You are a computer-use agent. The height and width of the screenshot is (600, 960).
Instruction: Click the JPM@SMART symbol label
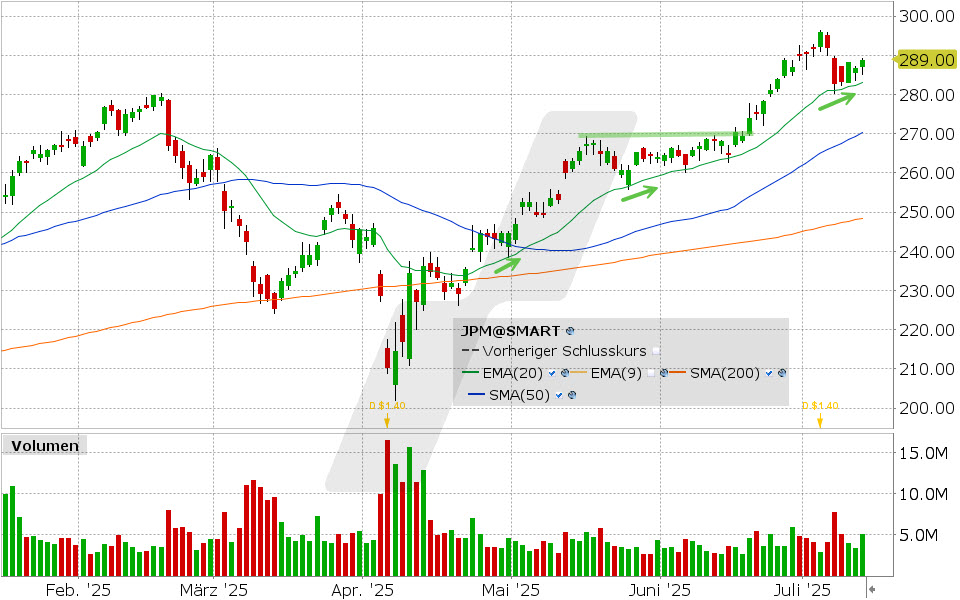(x=510, y=331)
